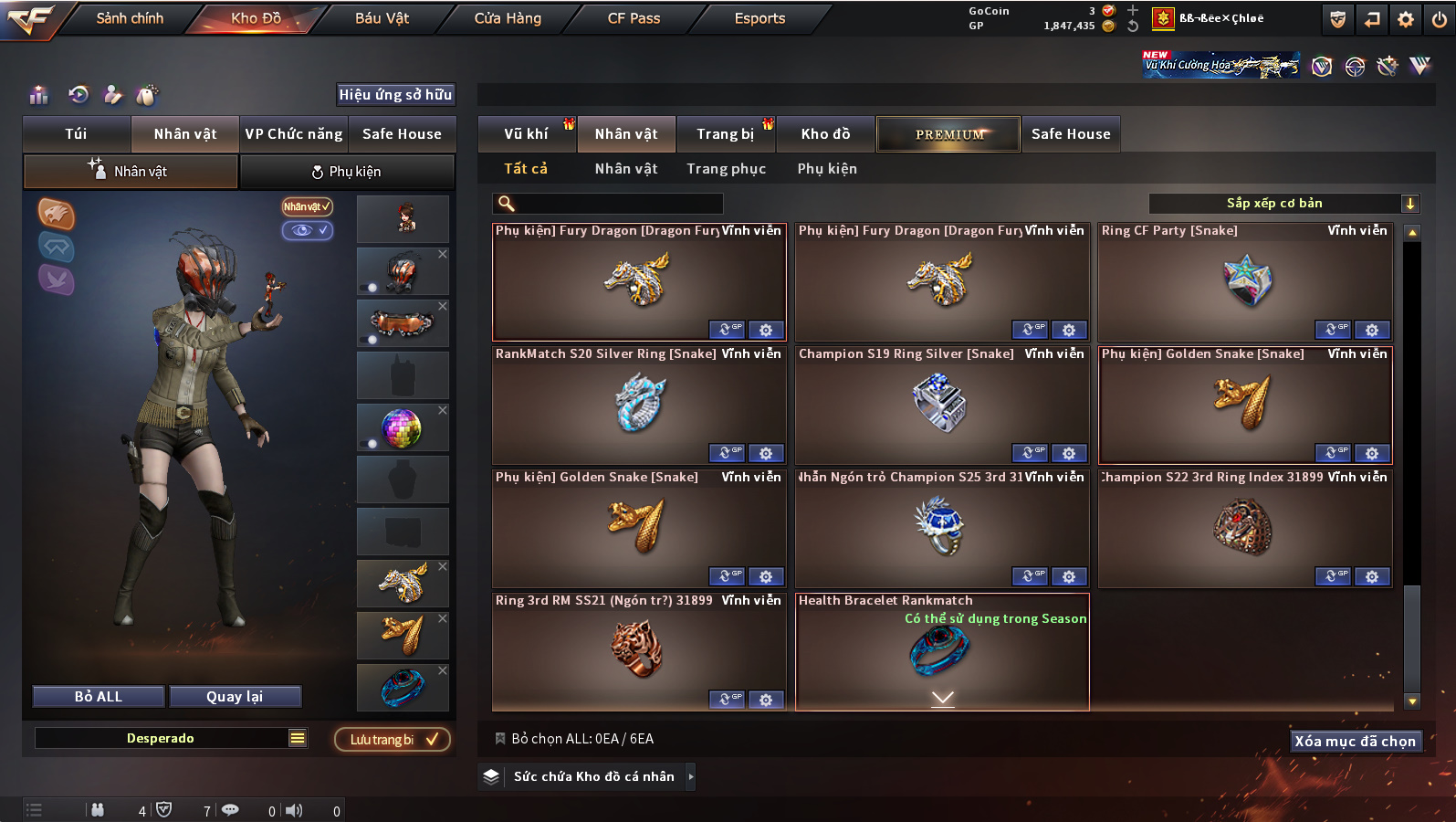Click the gear on Ring CF Party item
The image size is (1456, 822).
coord(1372,330)
